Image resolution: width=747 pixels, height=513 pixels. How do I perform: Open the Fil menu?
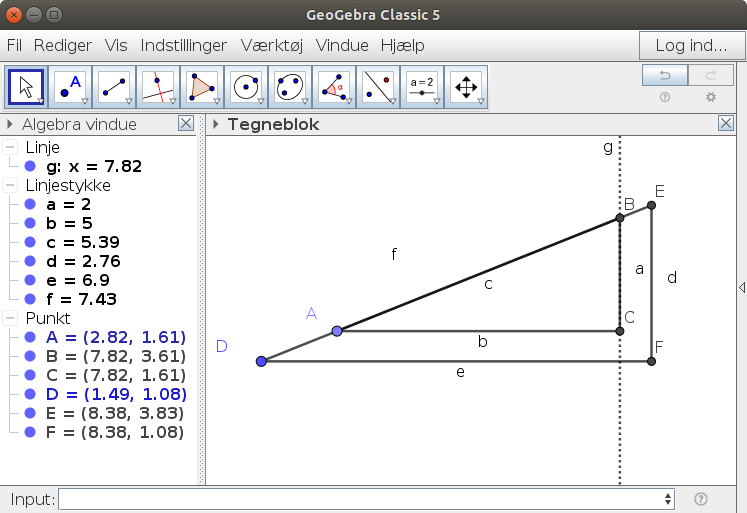click(14, 45)
